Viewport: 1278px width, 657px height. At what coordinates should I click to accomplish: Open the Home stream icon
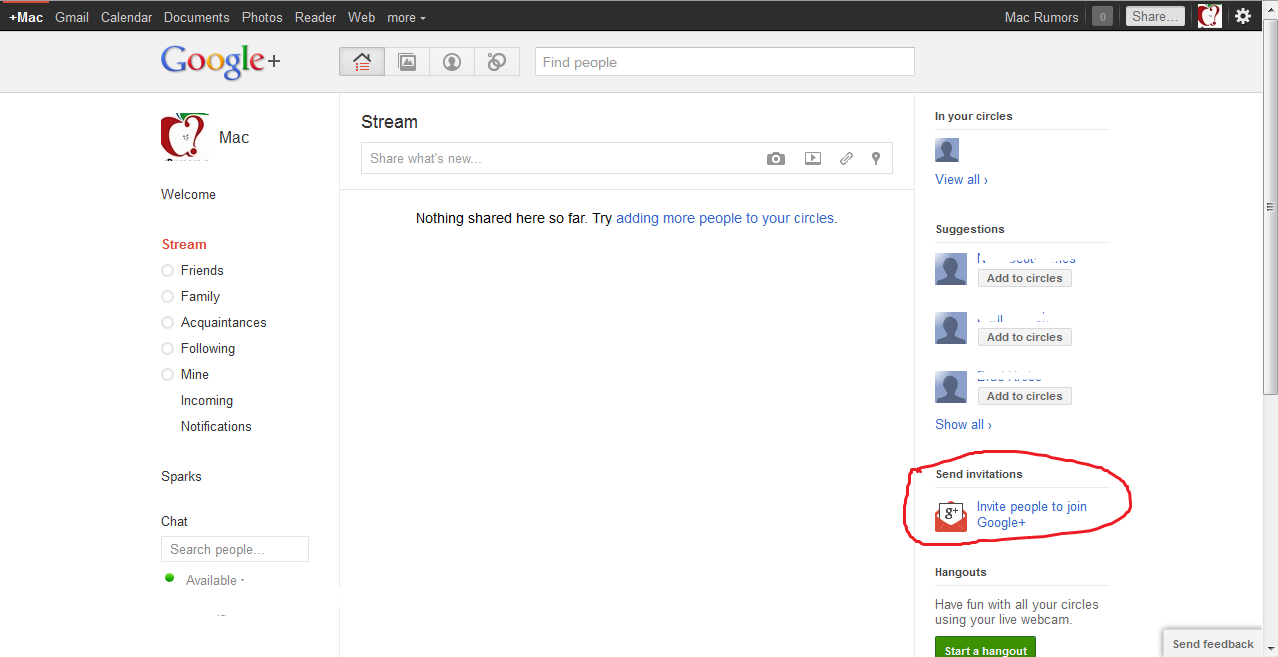362,62
